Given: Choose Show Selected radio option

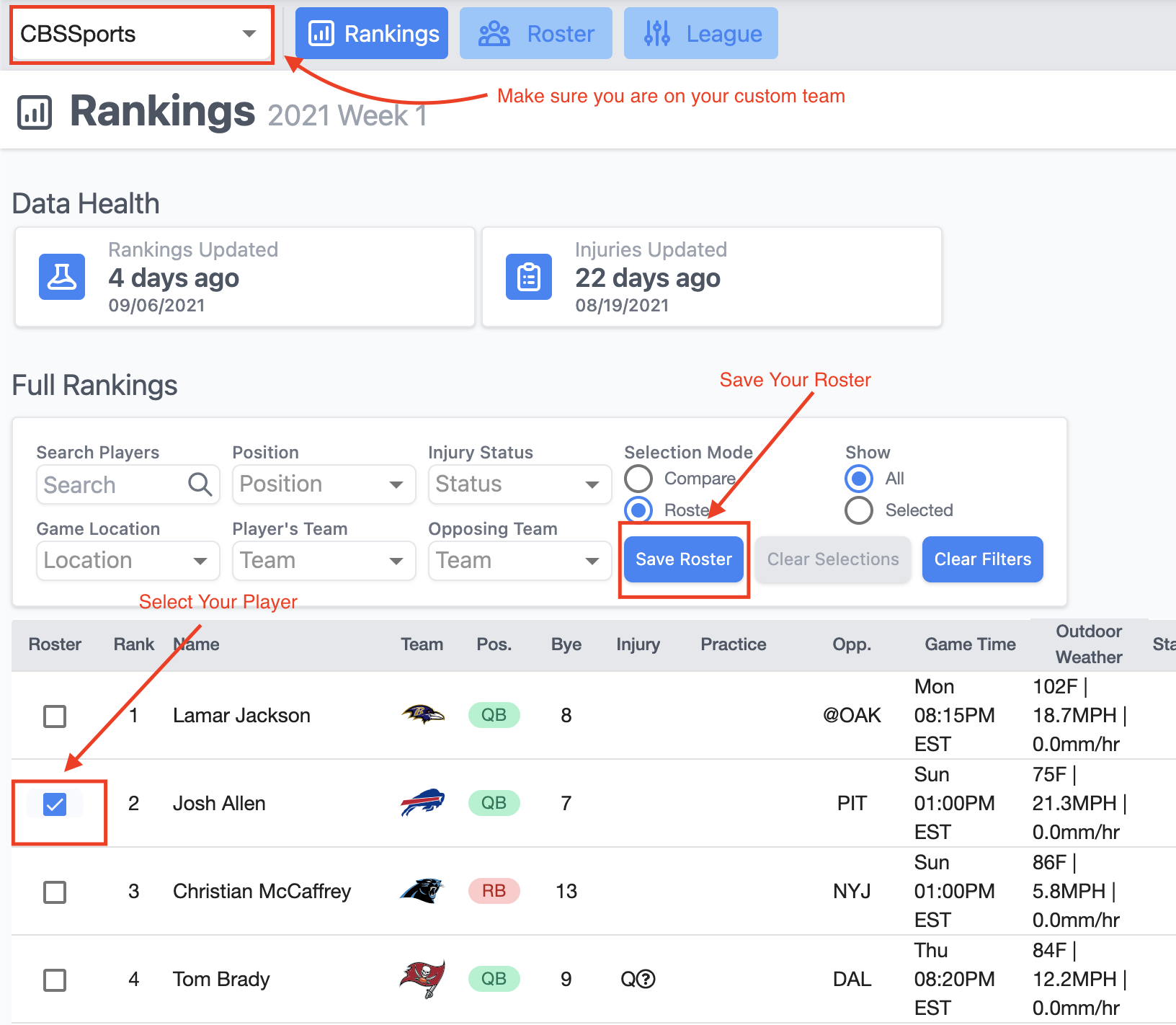Looking at the screenshot, I should [x=859, y=510].
